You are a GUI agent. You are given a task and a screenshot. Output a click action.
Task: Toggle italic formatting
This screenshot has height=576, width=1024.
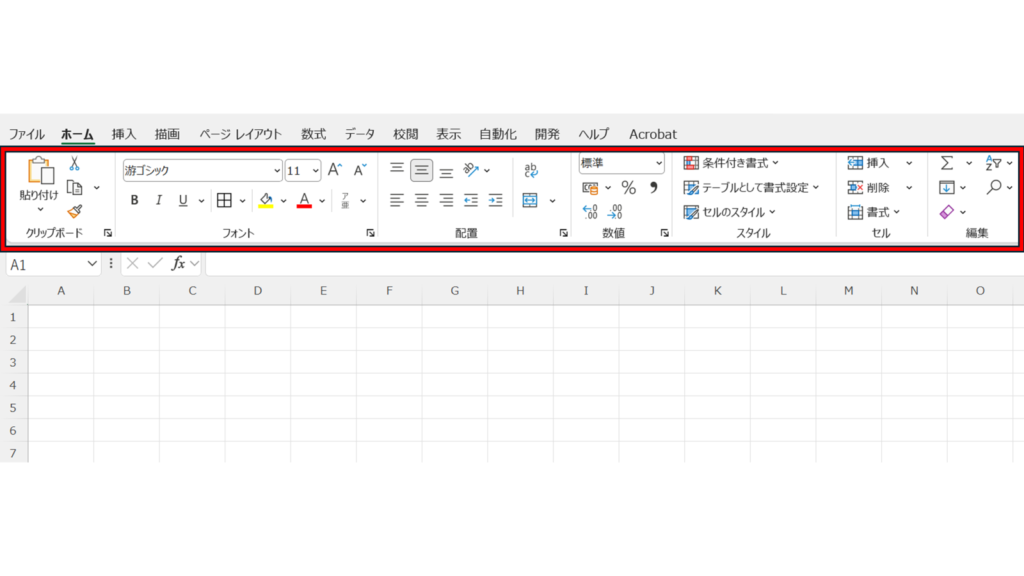(x=158, y=200)
